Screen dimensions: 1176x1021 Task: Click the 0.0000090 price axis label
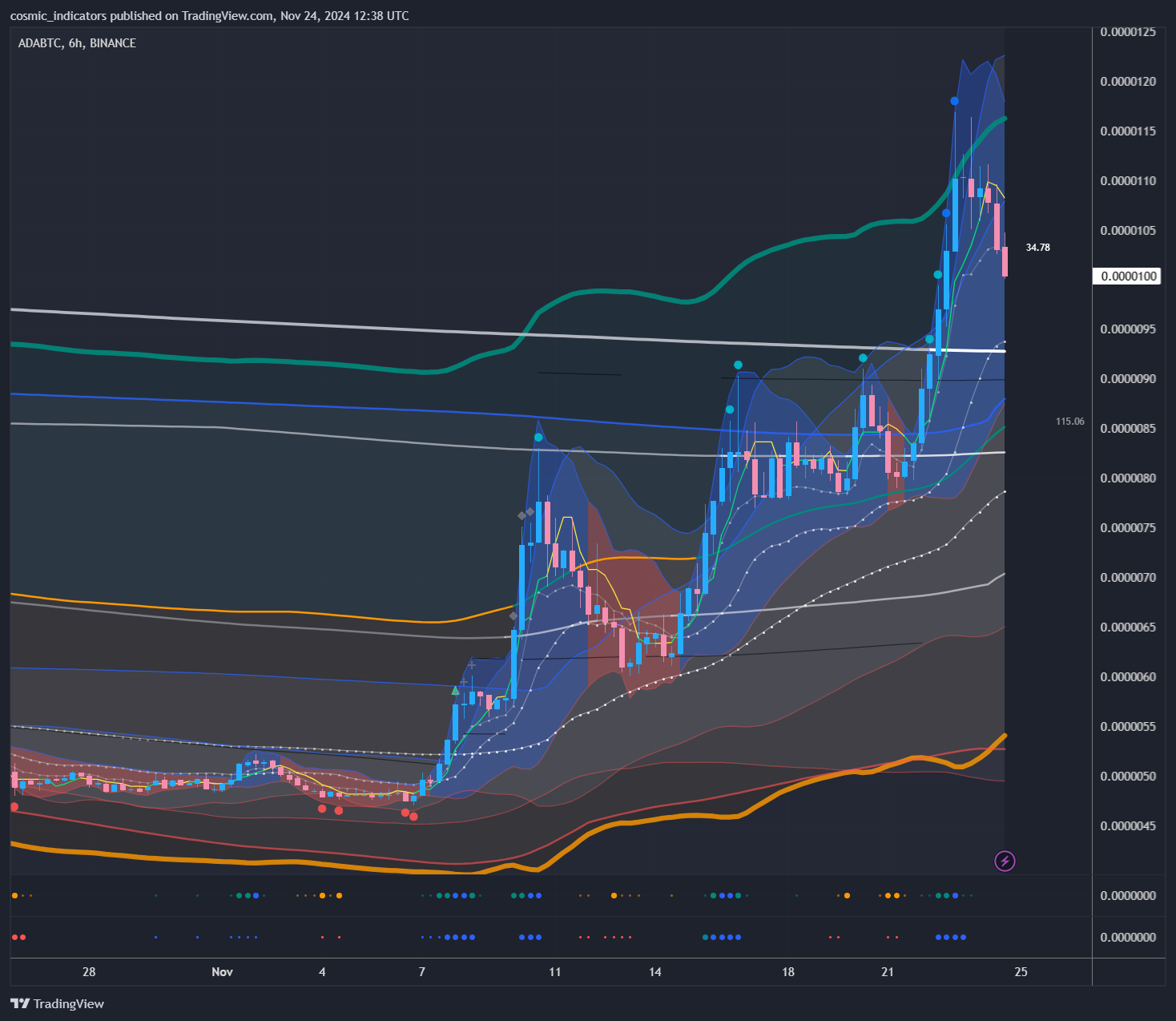coord(1128,379)
